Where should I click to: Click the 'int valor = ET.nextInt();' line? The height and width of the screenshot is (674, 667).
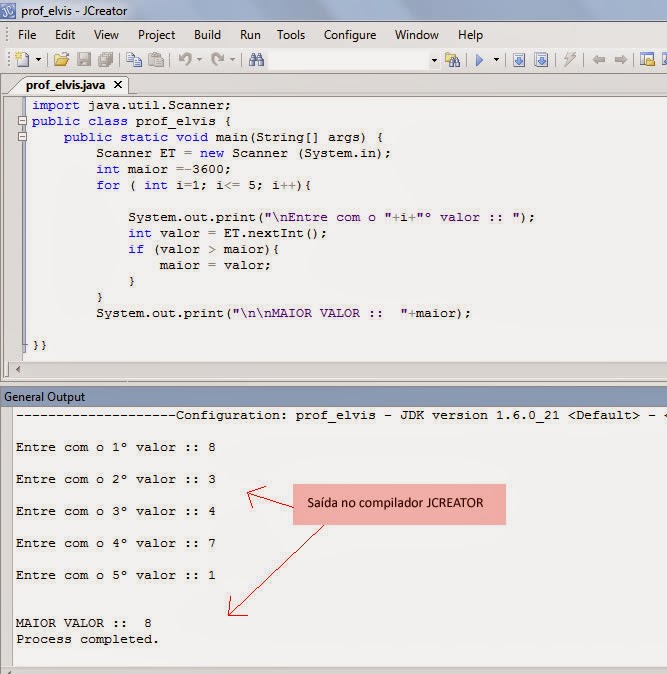(227, 233)
